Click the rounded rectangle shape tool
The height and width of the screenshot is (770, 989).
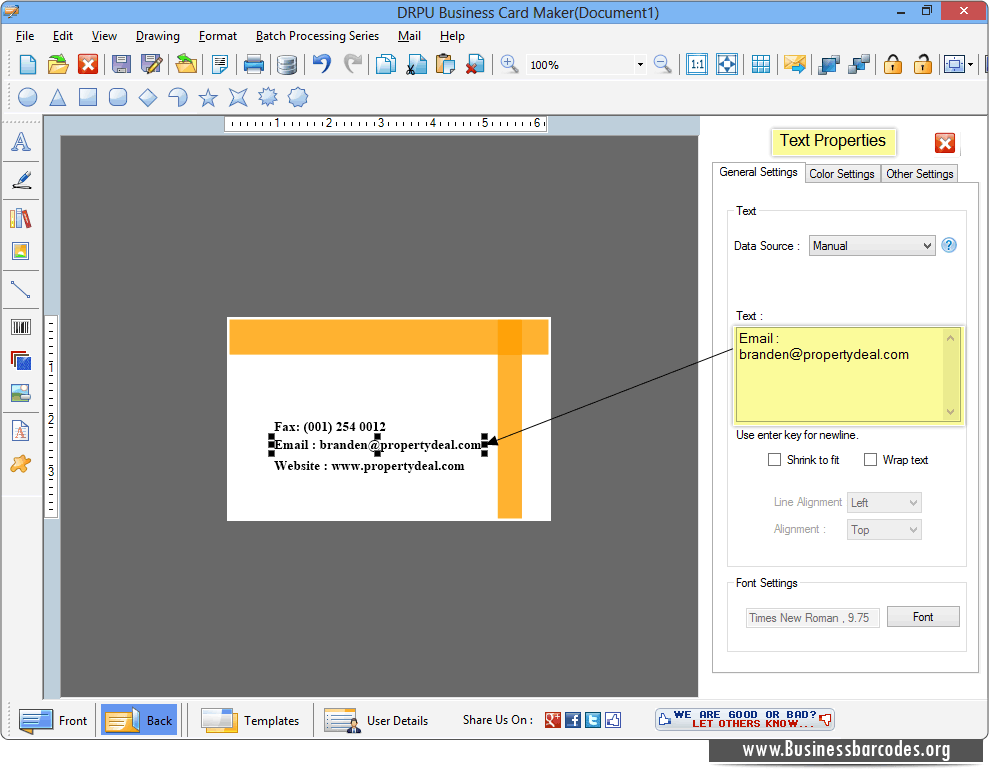coord(118,97)
